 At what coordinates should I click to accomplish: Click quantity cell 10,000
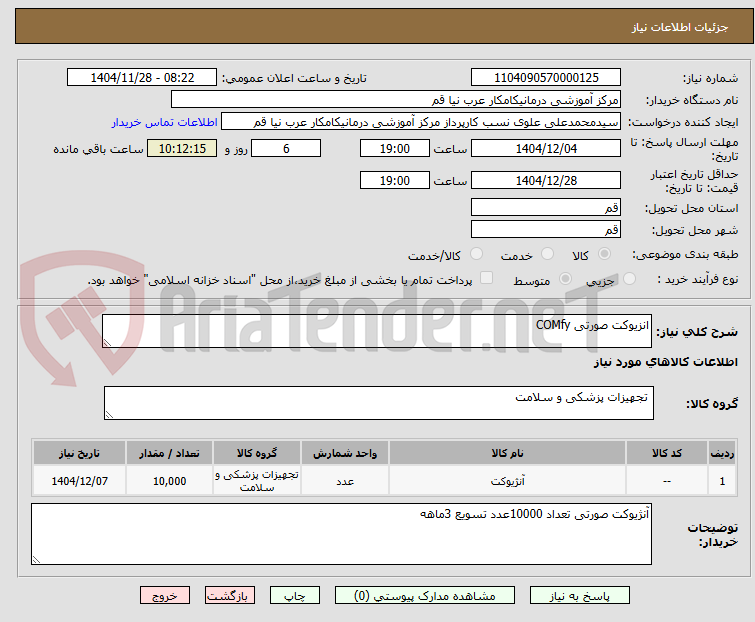(x=169, y=480)
